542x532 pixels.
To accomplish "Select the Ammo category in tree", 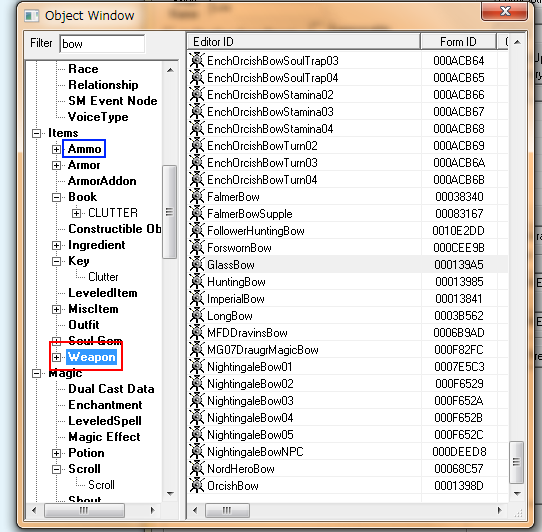I will pos(84,149).
